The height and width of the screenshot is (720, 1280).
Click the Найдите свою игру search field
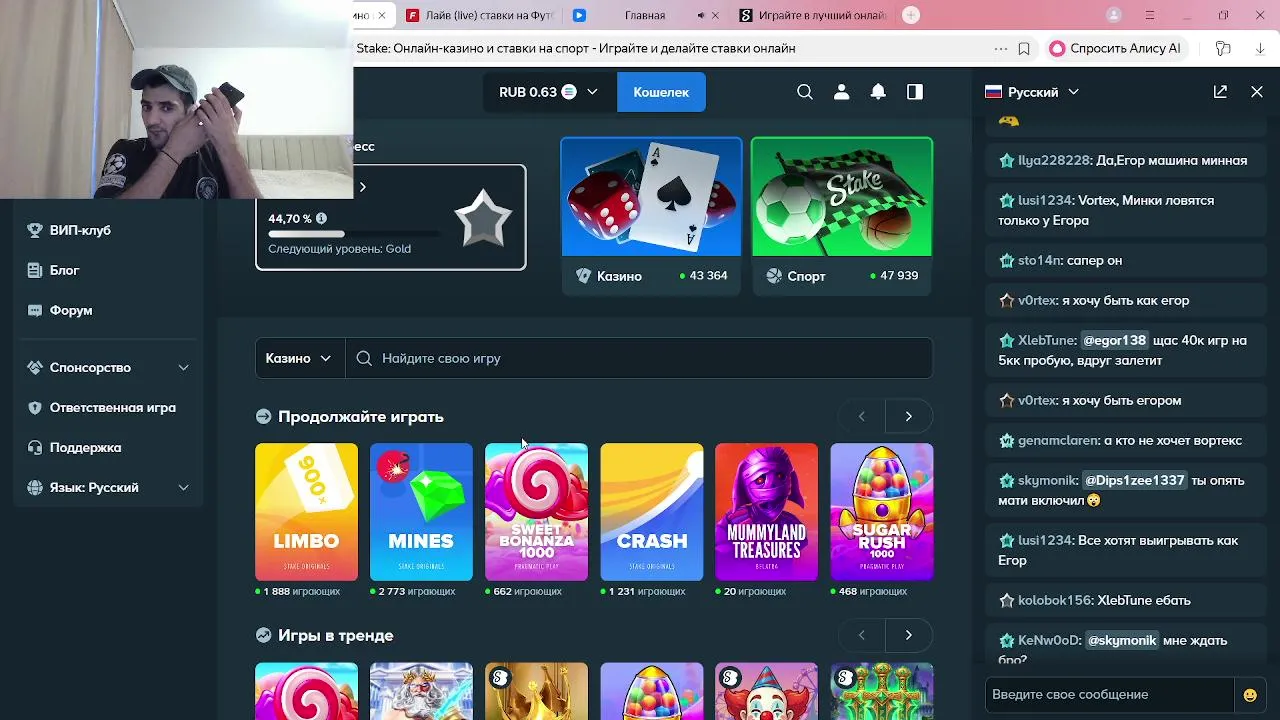point(639,358)
